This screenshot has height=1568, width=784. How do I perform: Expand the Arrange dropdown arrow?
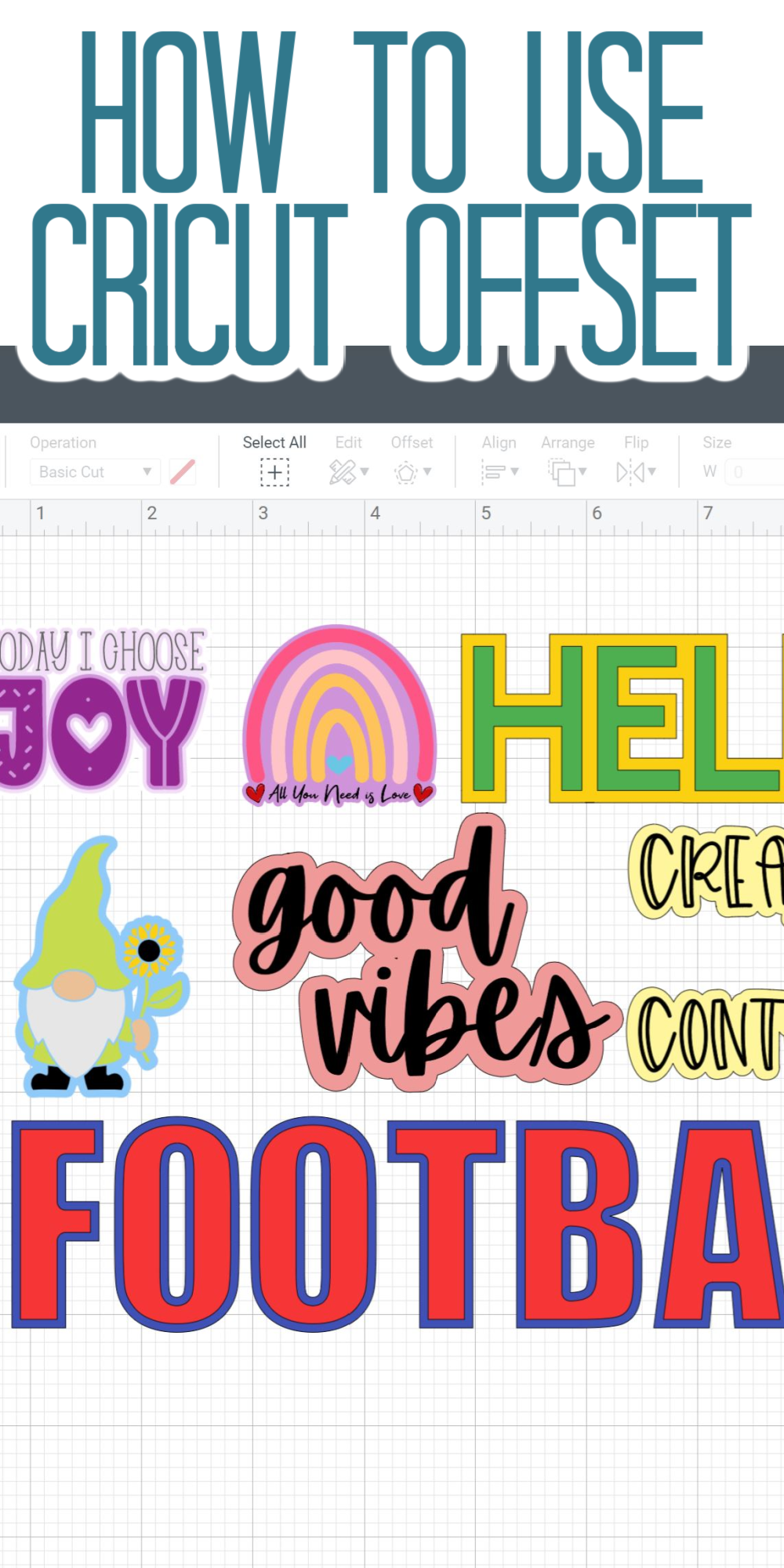click(x=583, y=472)
